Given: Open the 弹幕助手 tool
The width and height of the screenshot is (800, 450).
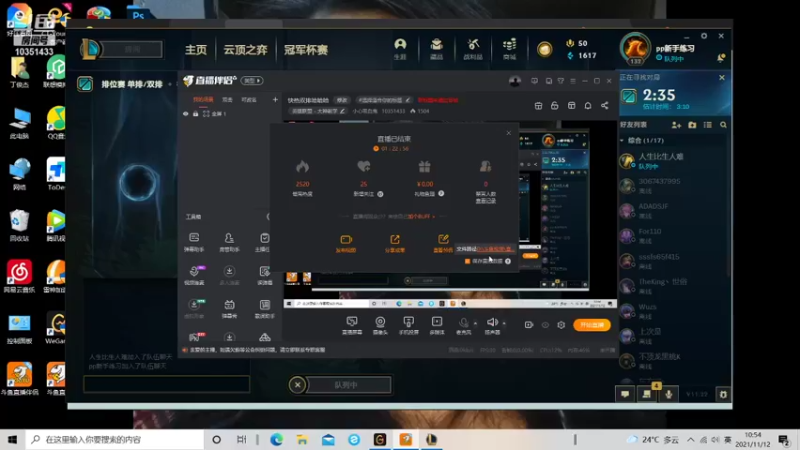Looking at the screenshot, I should (194, 242).
